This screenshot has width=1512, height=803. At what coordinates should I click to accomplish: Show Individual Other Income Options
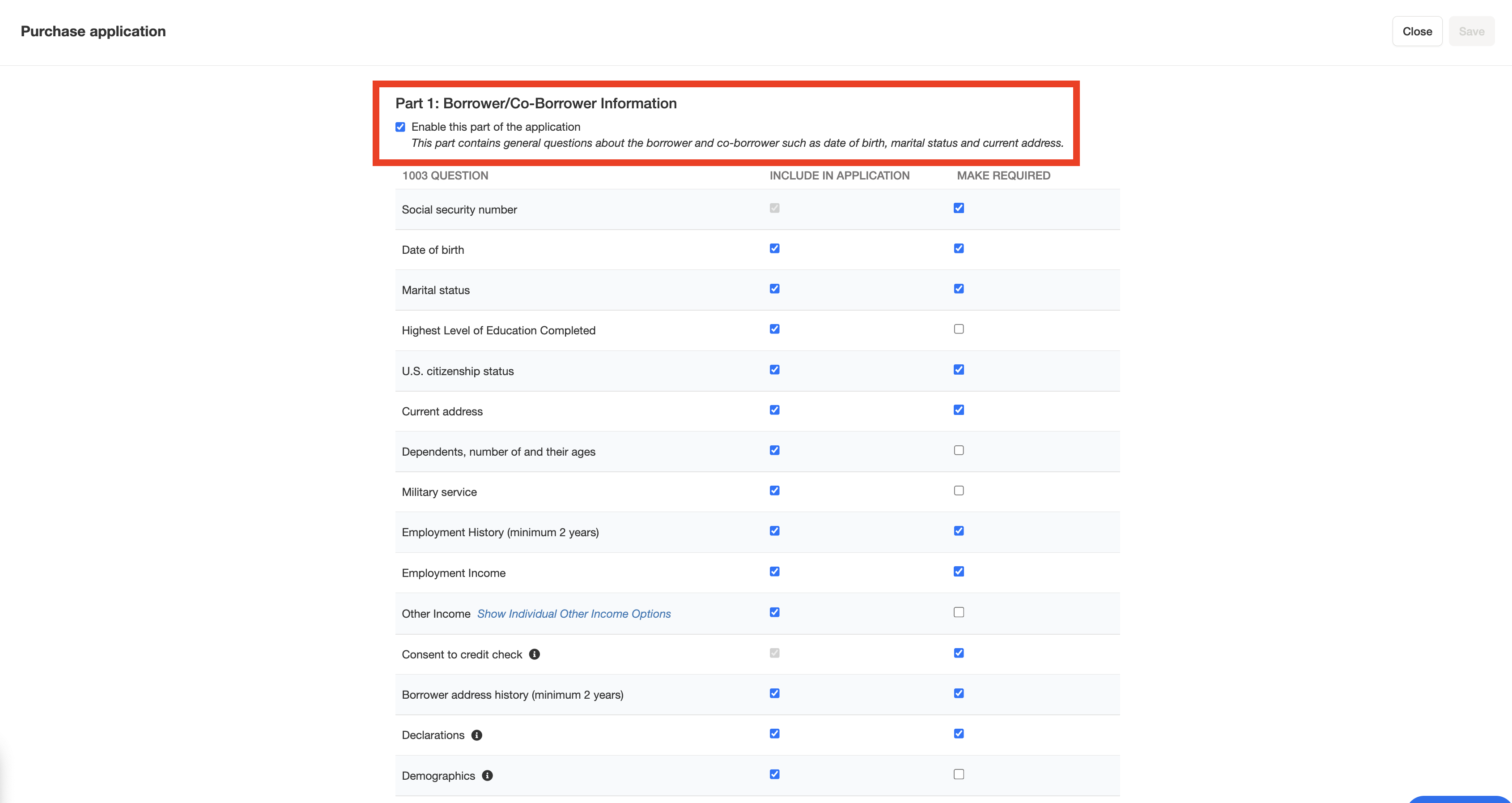tap(573, 613)
